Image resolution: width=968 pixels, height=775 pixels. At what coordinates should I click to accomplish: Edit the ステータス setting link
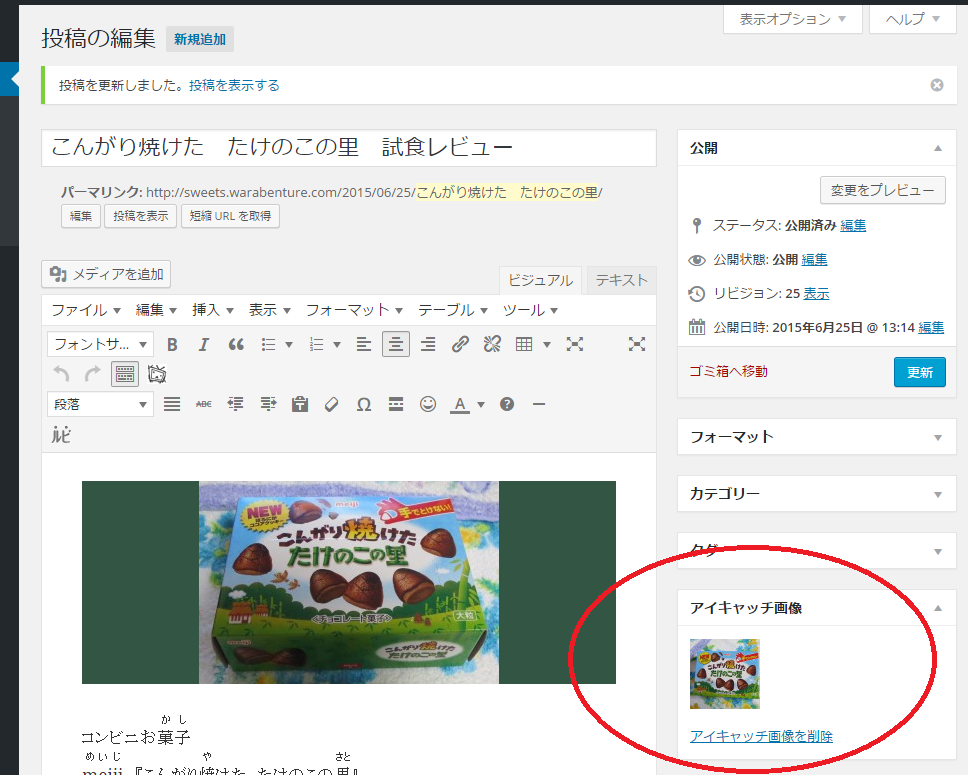click(x=853, y=225)
